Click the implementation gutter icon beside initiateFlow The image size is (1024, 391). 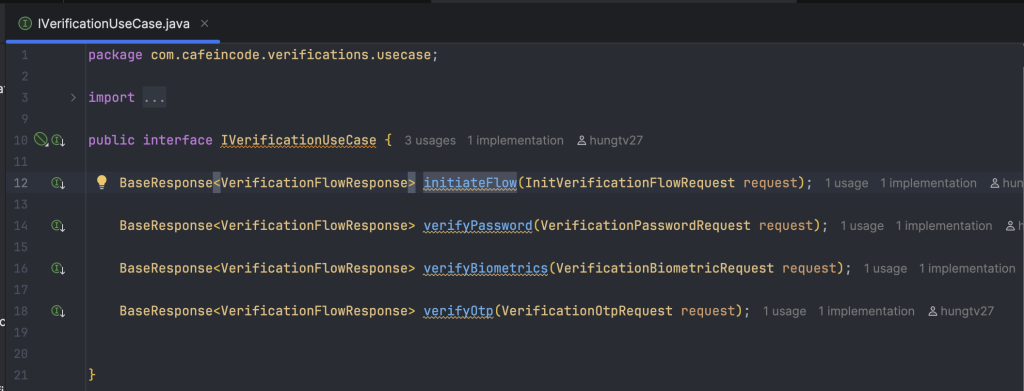[x=58, y=183]
